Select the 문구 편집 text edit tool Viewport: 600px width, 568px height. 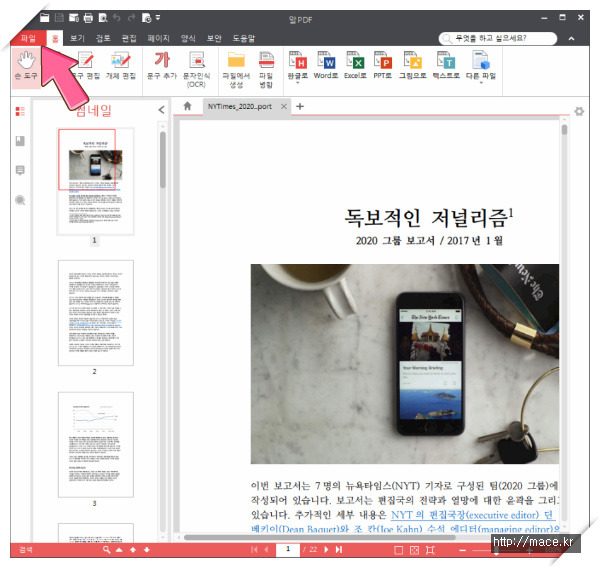85,66
